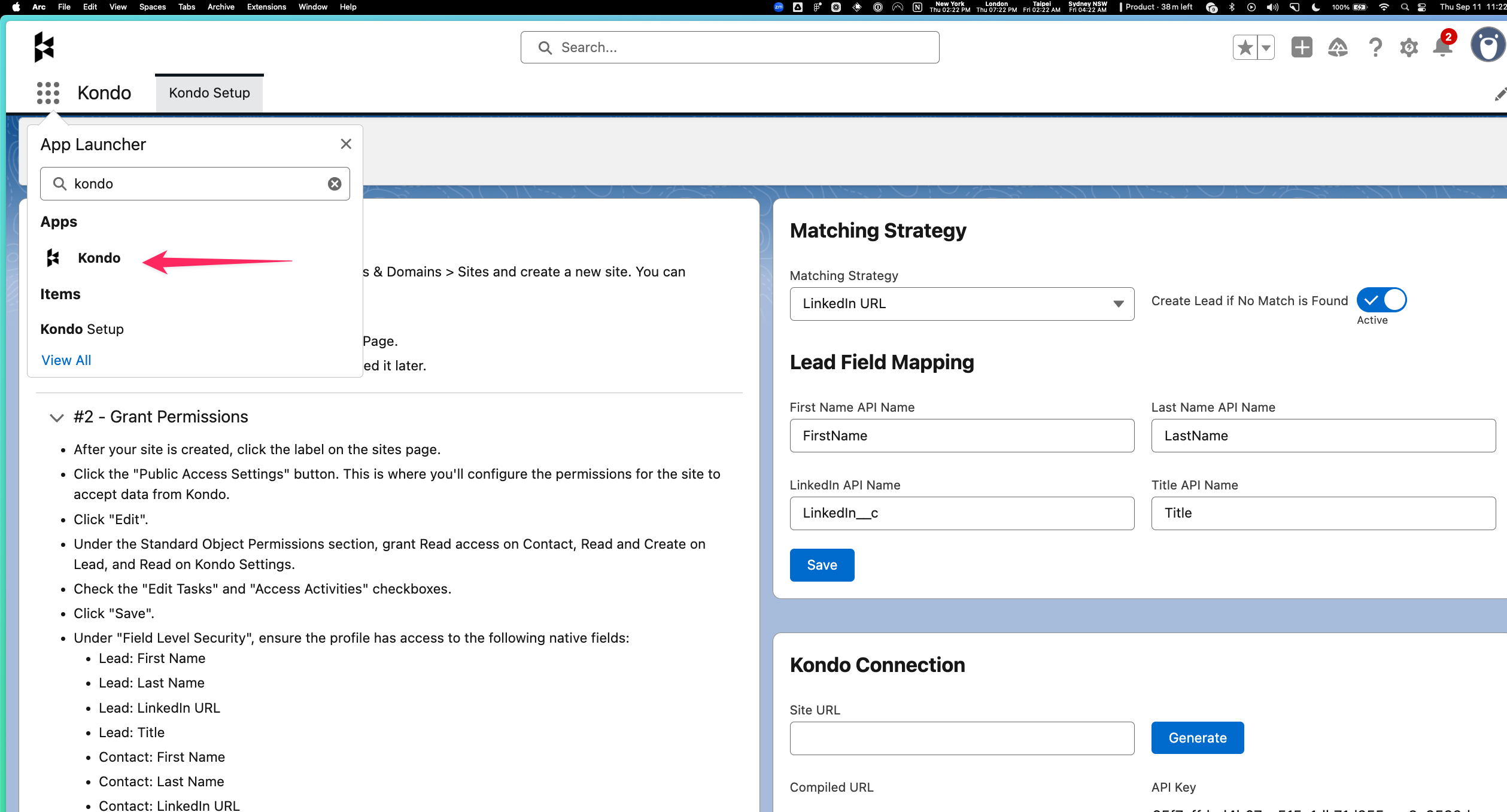1507x812 pixels.
Task: Open the Apple menu
Action: tap(16, 7)
